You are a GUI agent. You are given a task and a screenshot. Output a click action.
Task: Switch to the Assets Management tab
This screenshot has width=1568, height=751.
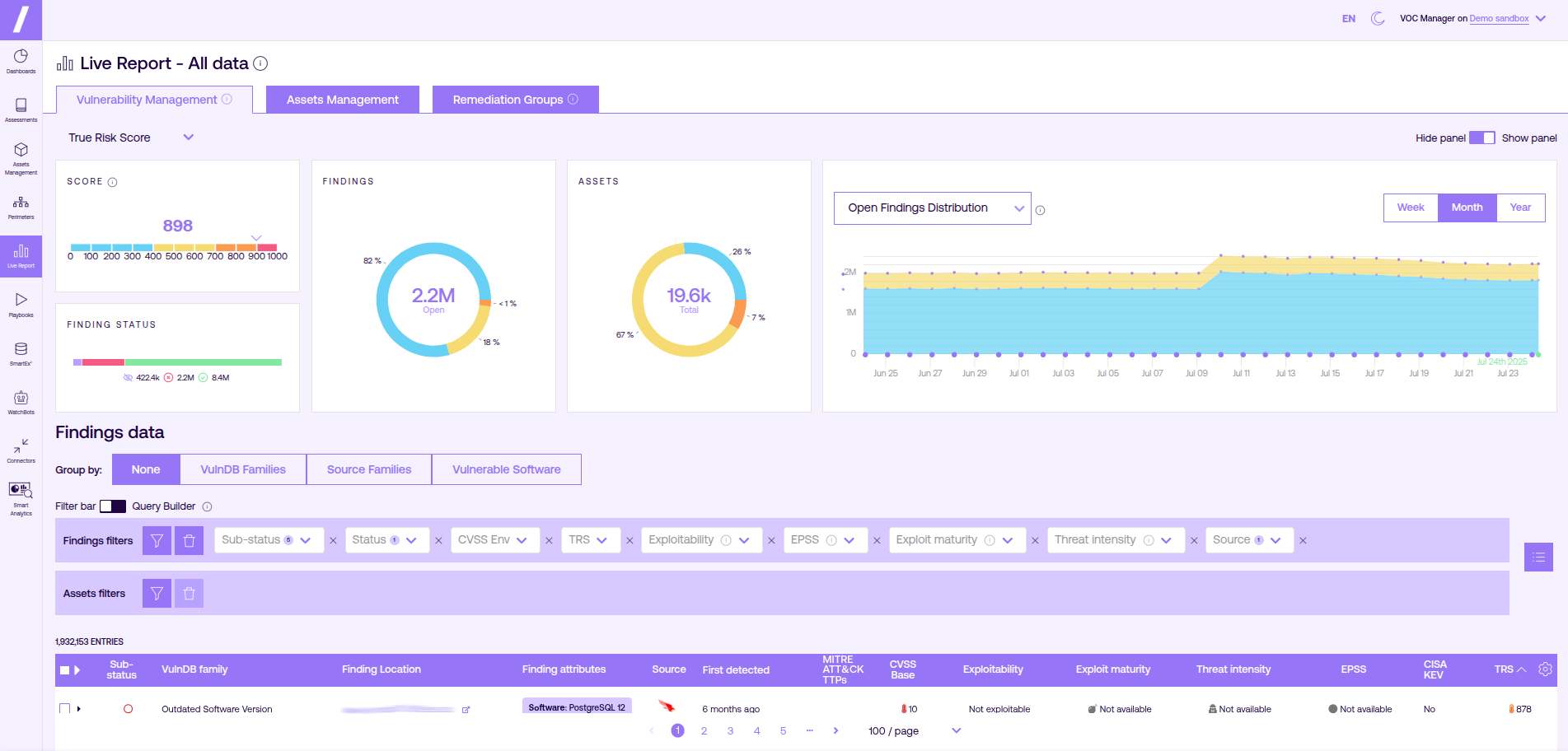342,100
